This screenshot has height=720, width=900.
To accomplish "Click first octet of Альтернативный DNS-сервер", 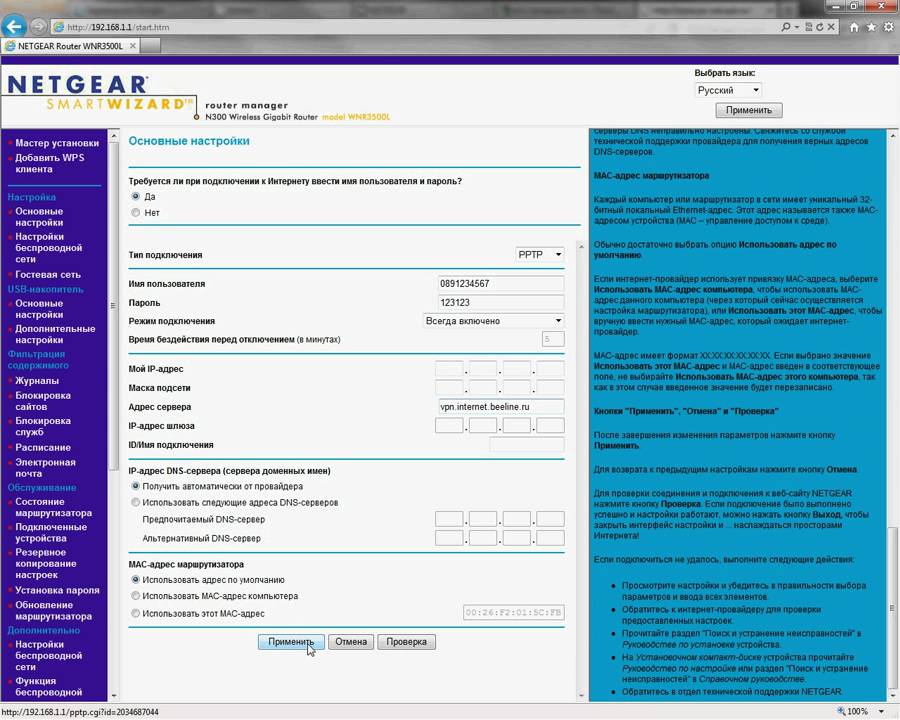I will click(x=449, y=538).
